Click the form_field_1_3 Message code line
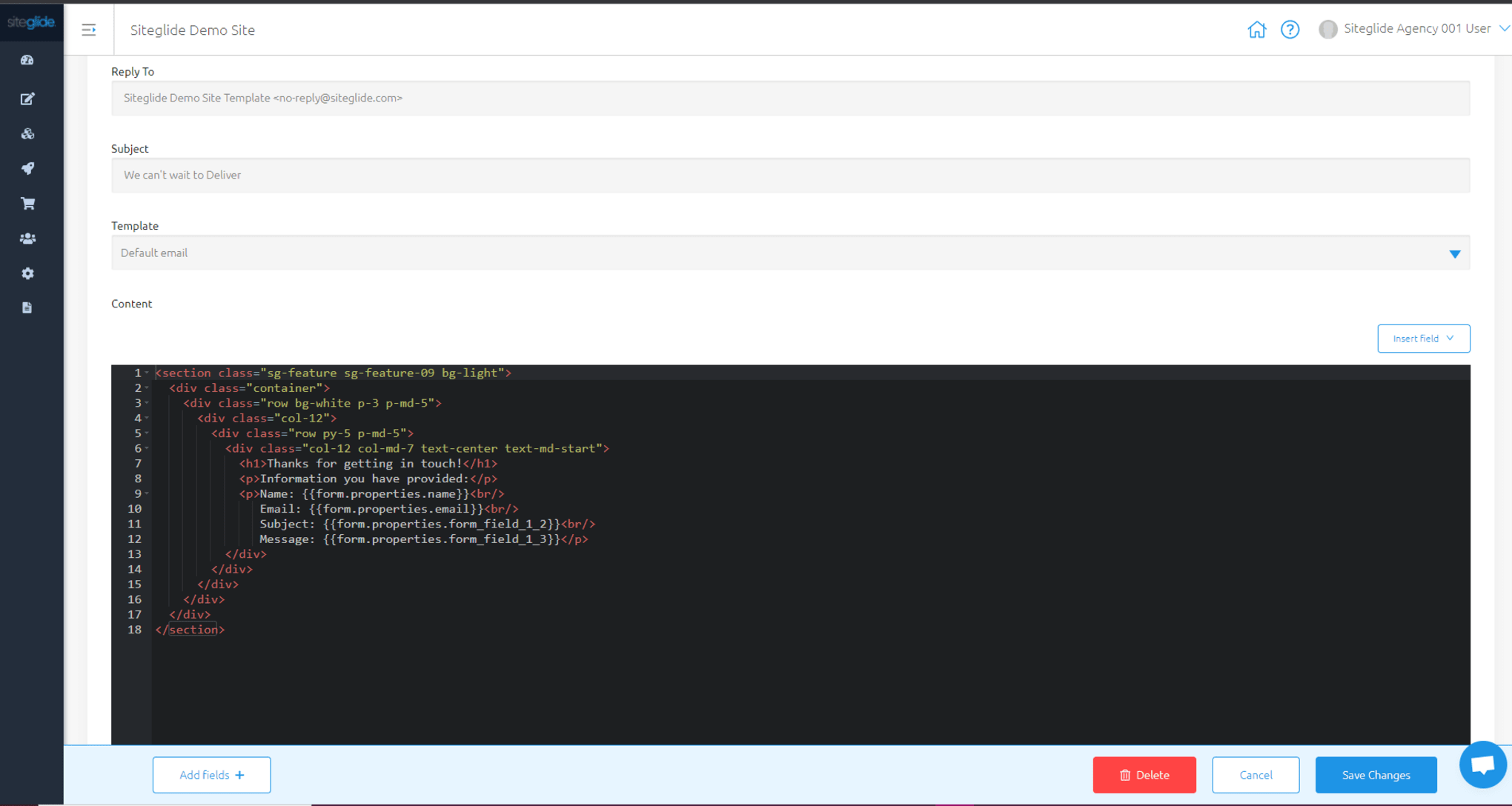 pyautogui.click(x=424, y=539)
